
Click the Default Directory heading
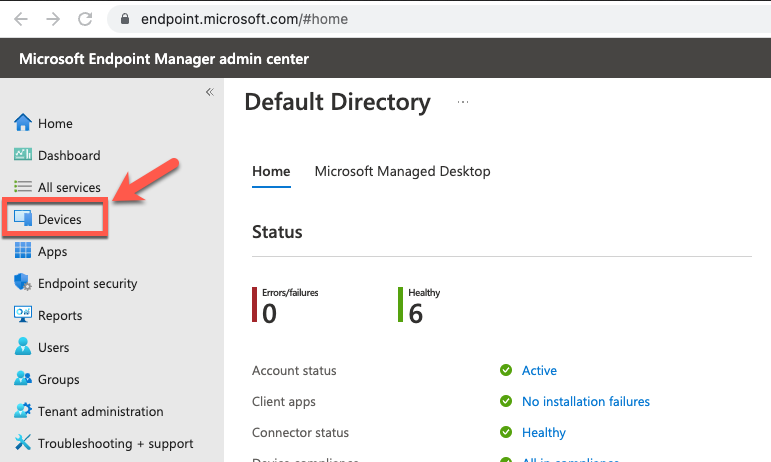(337, 102)
